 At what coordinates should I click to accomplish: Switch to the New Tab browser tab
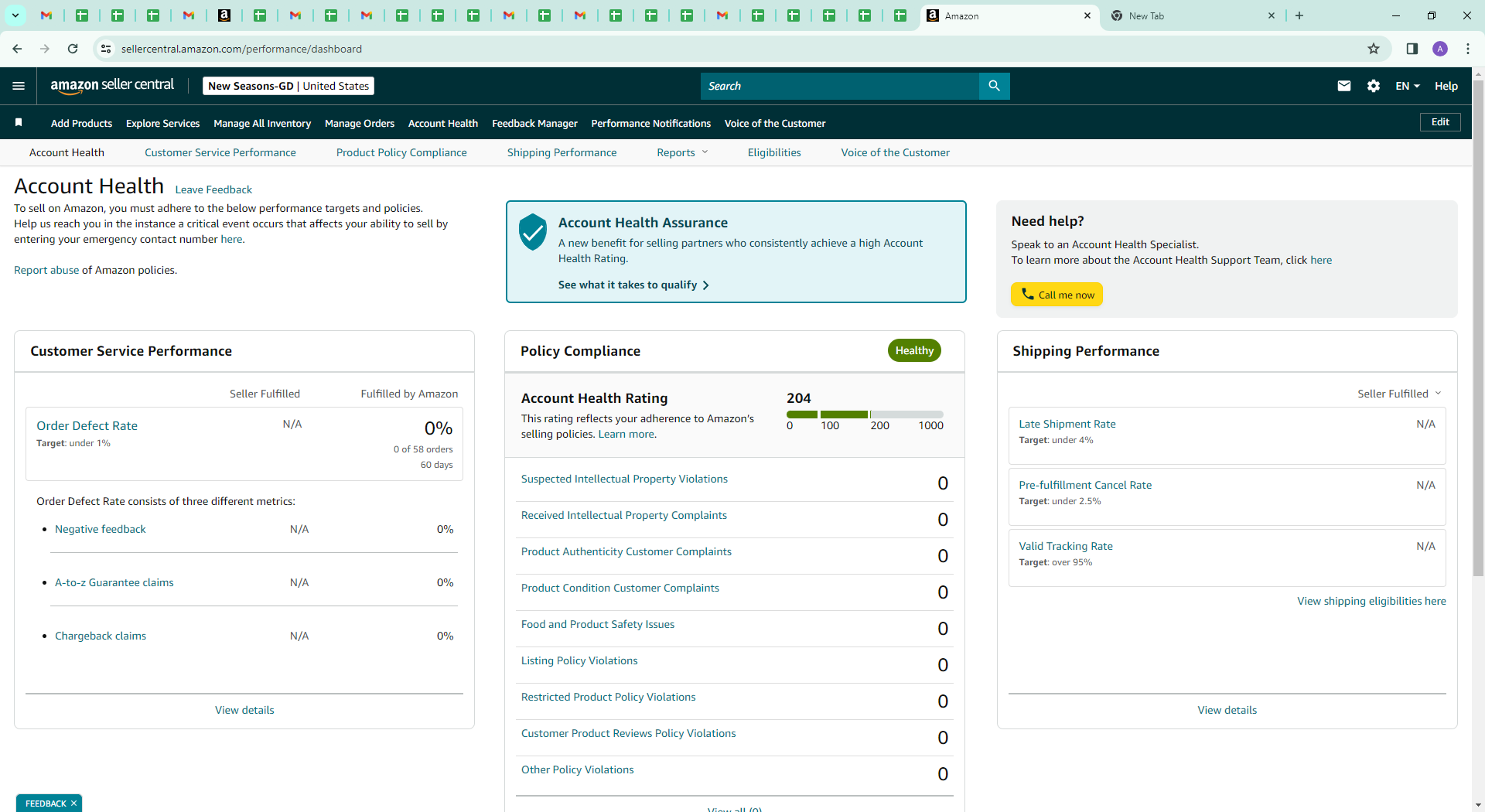[x=1191, y=15]
